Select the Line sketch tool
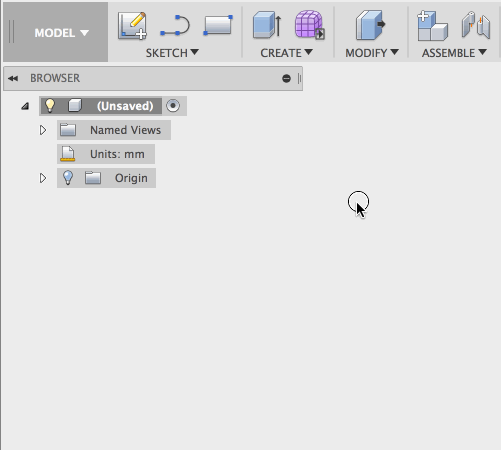The image size is (501, 450). 175,25
